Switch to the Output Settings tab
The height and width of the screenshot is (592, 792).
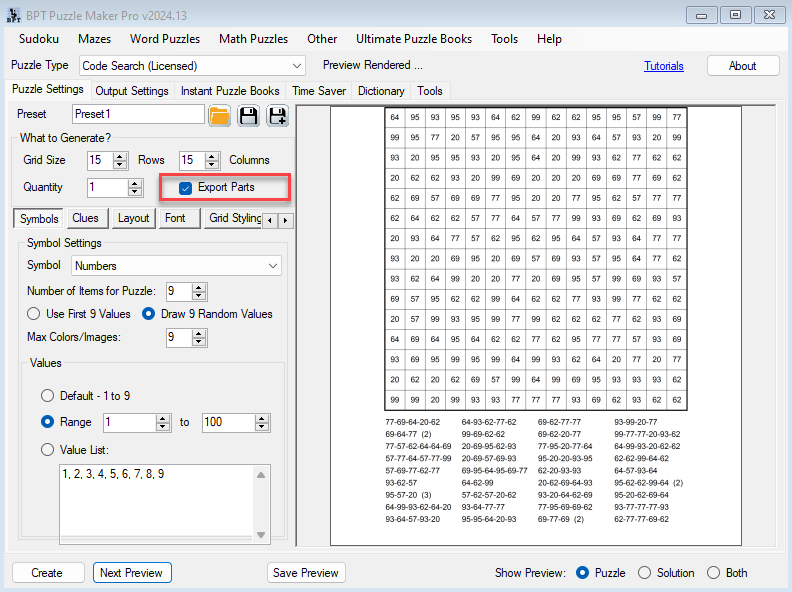click(x=132, y=91)
